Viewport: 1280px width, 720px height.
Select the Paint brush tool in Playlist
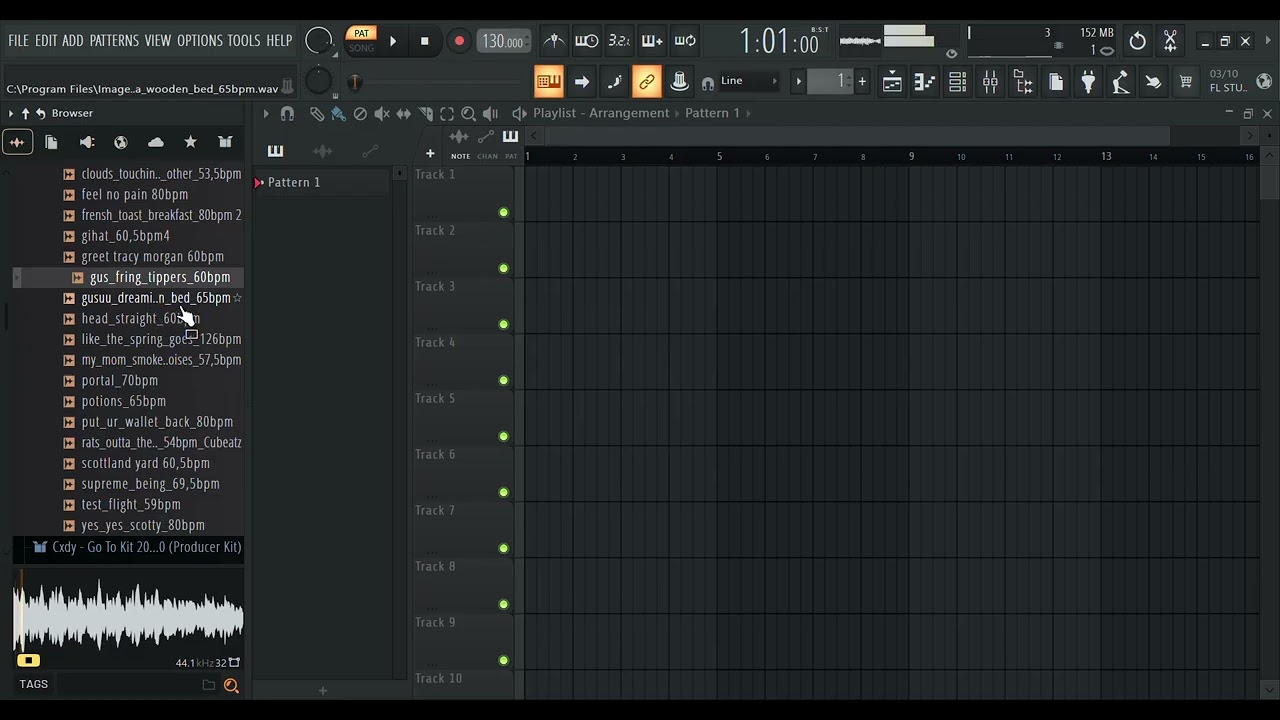[x=338, y=114]
